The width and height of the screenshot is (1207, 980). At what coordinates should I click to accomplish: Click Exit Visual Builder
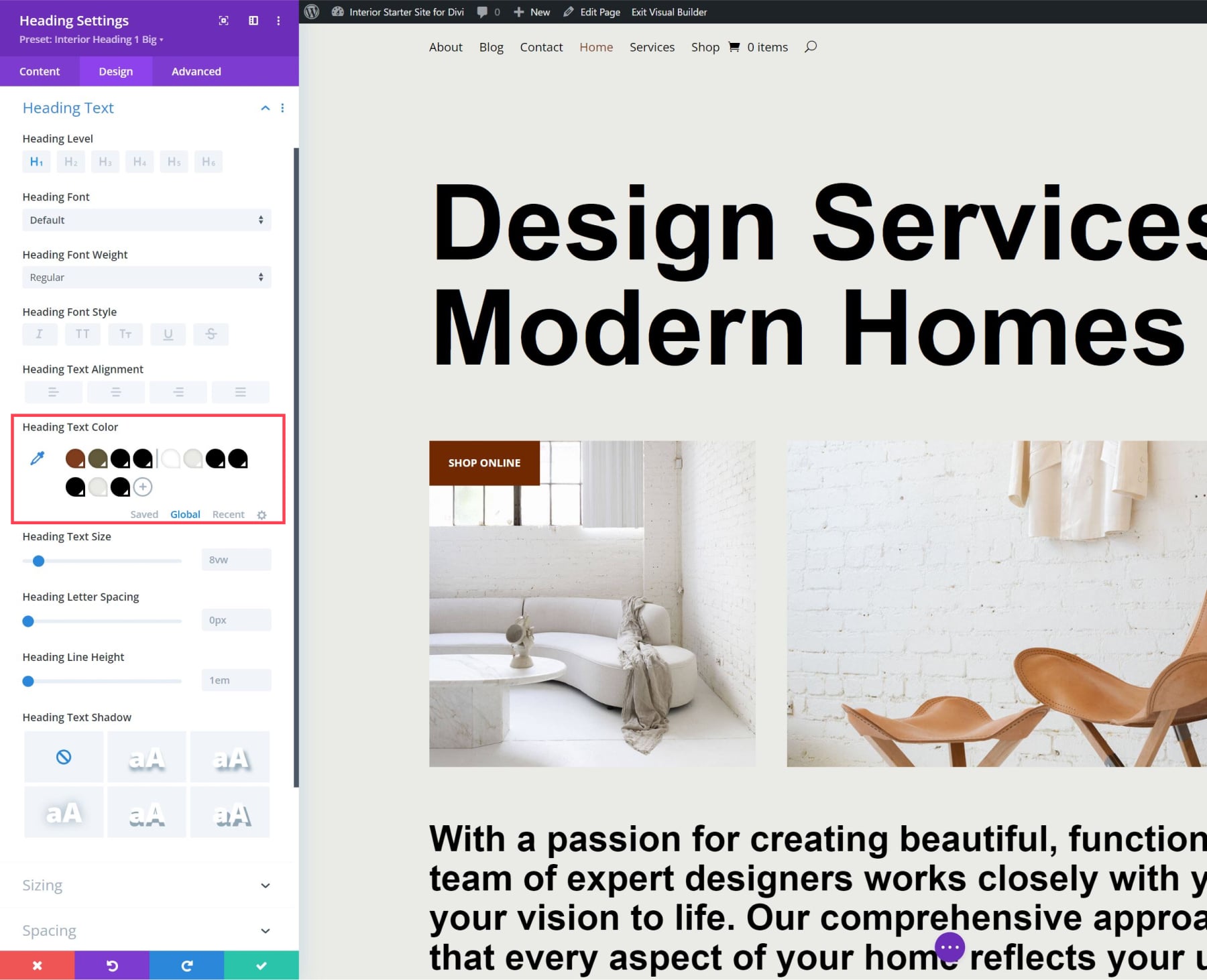tap(668, 11)
